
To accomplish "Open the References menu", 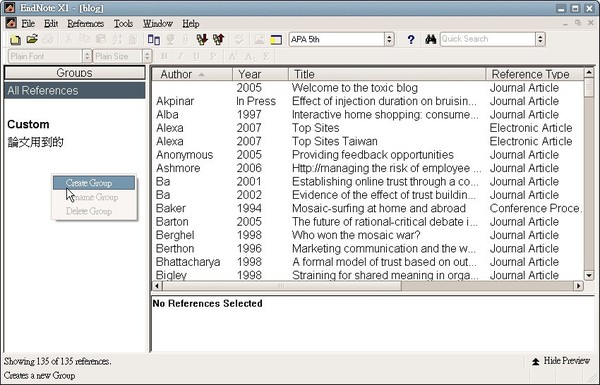I will pyautogui.click(x=86, y=23).
